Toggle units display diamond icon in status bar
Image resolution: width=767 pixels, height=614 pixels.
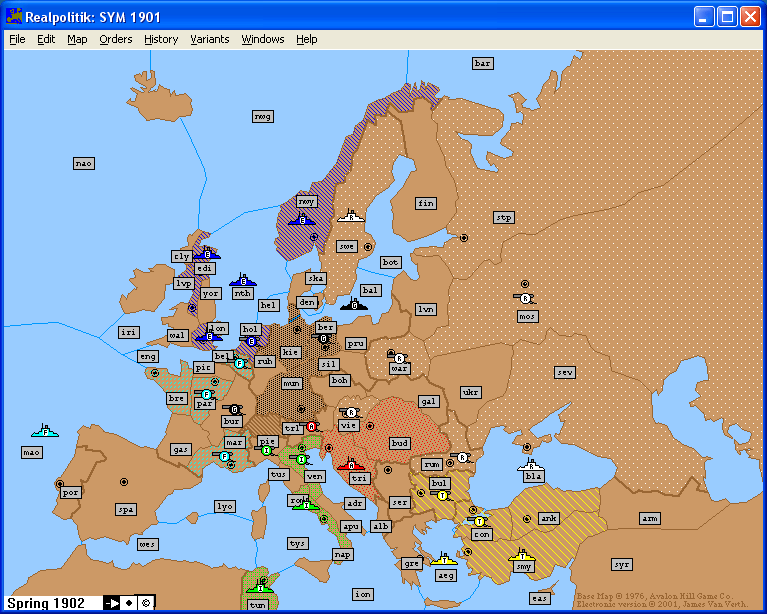[129, 603]
